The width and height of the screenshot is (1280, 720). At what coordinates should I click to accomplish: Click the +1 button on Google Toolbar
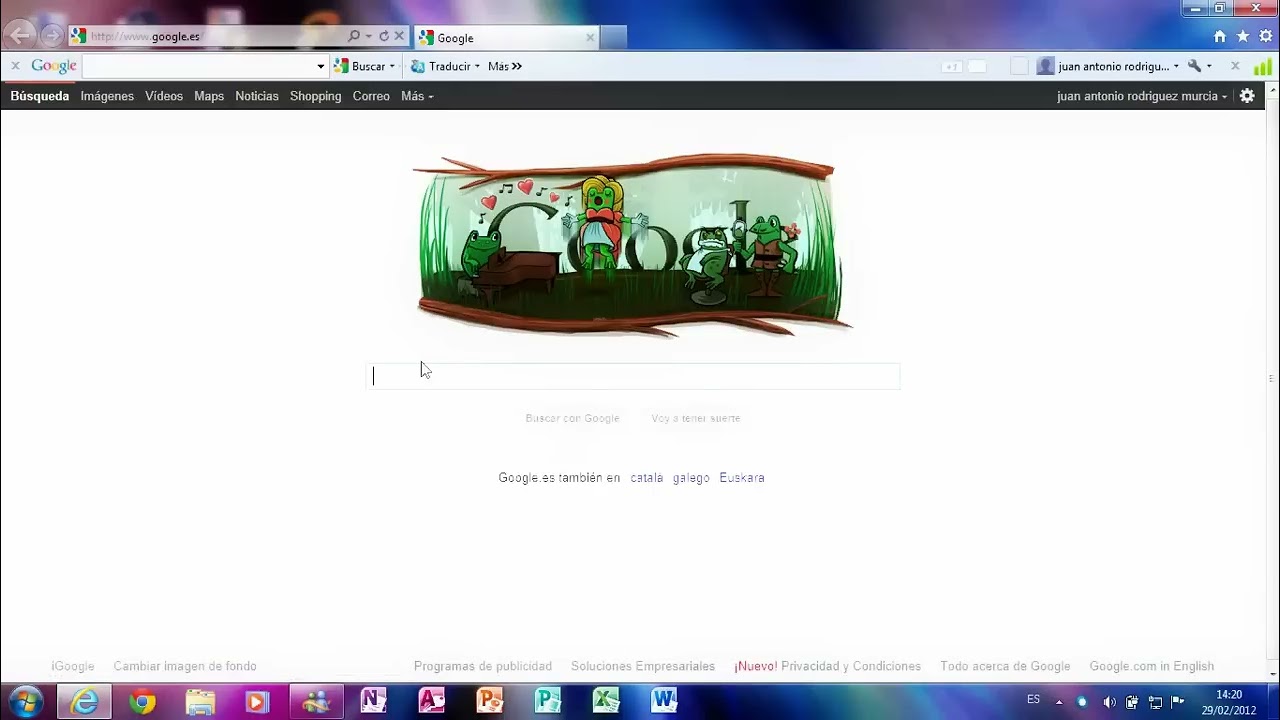click(x=952, y=66)
